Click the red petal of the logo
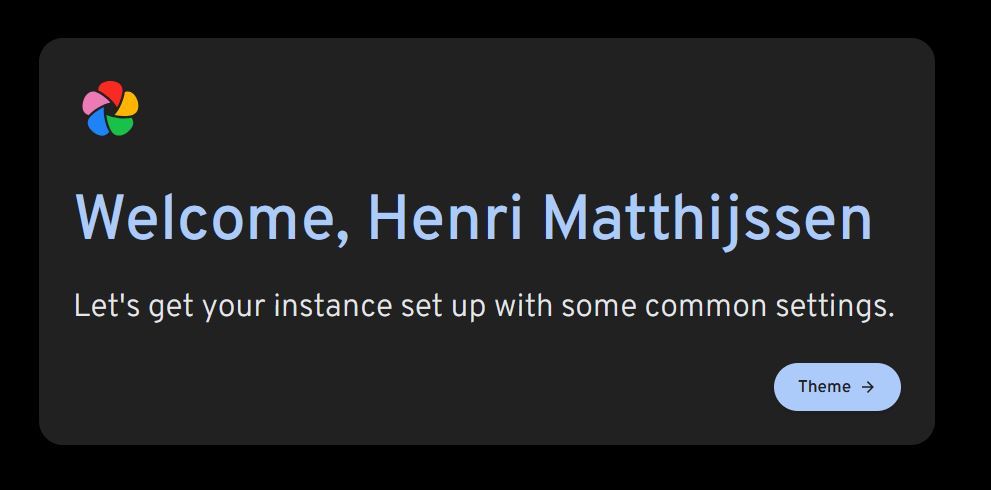Screen dimensions: 991x490 click(x=110, y=91)
